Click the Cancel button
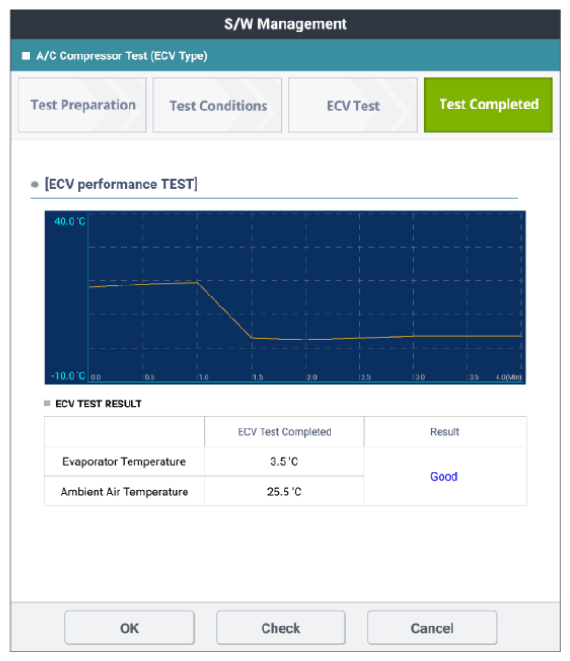Image resolution: width=570 pixels, height=661 pixels. tap(432, 628)
